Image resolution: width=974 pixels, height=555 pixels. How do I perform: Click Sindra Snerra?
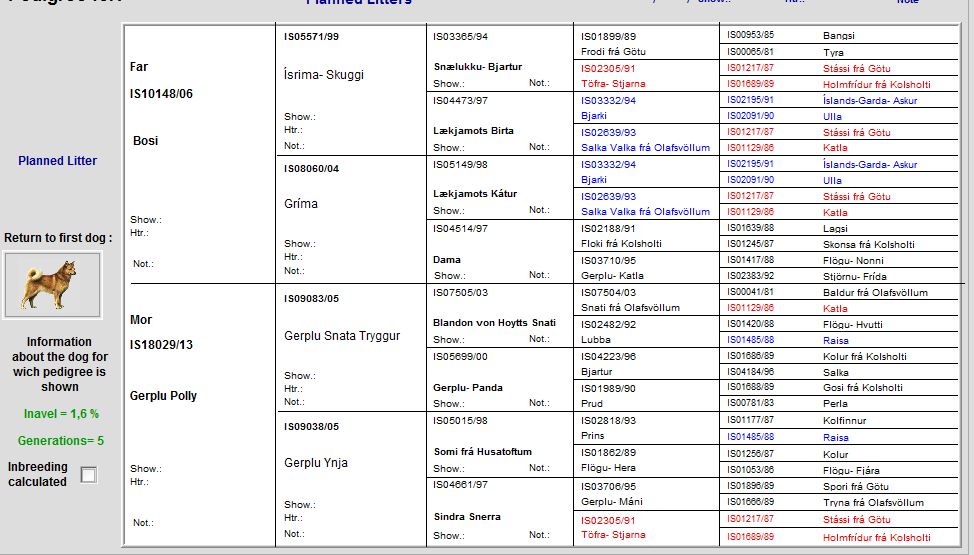467,516
